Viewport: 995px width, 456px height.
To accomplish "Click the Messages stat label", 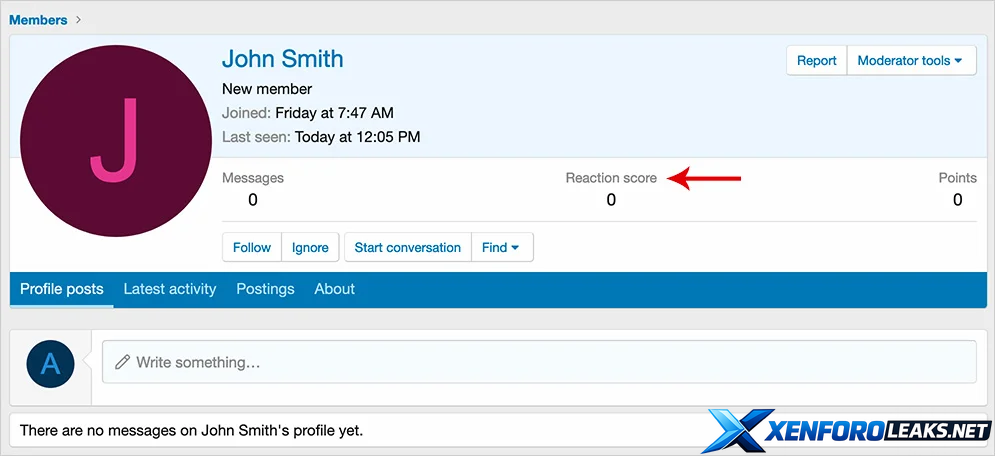I will [253, 178].
